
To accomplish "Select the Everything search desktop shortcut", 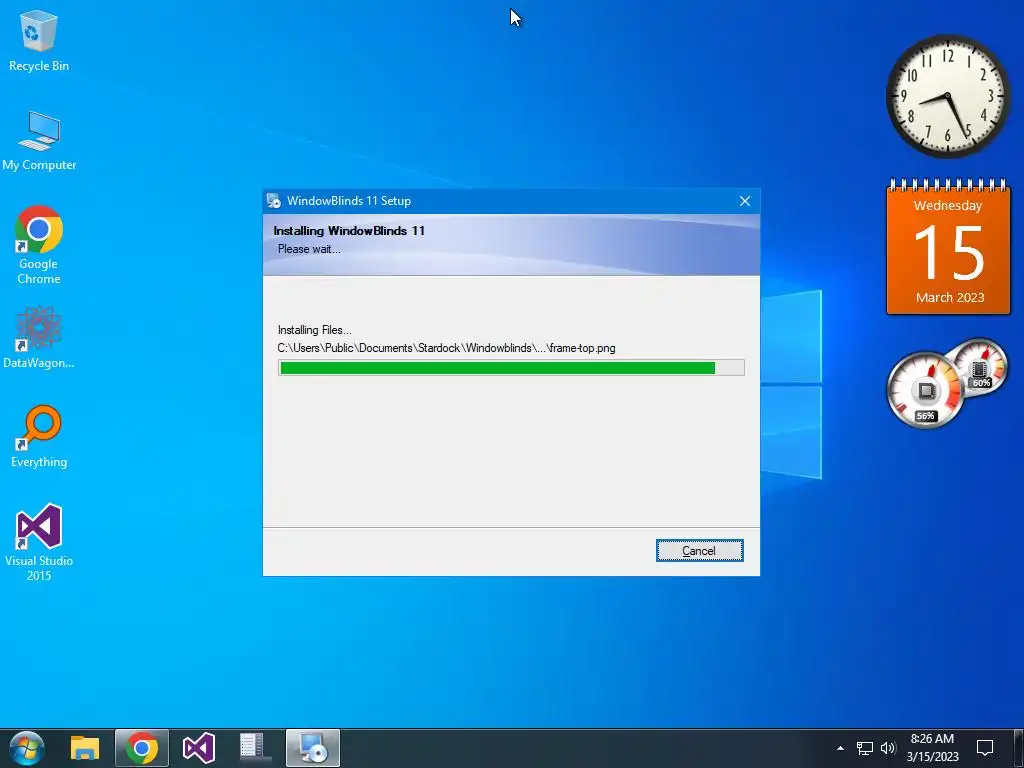I will click(x=39, y=436).
